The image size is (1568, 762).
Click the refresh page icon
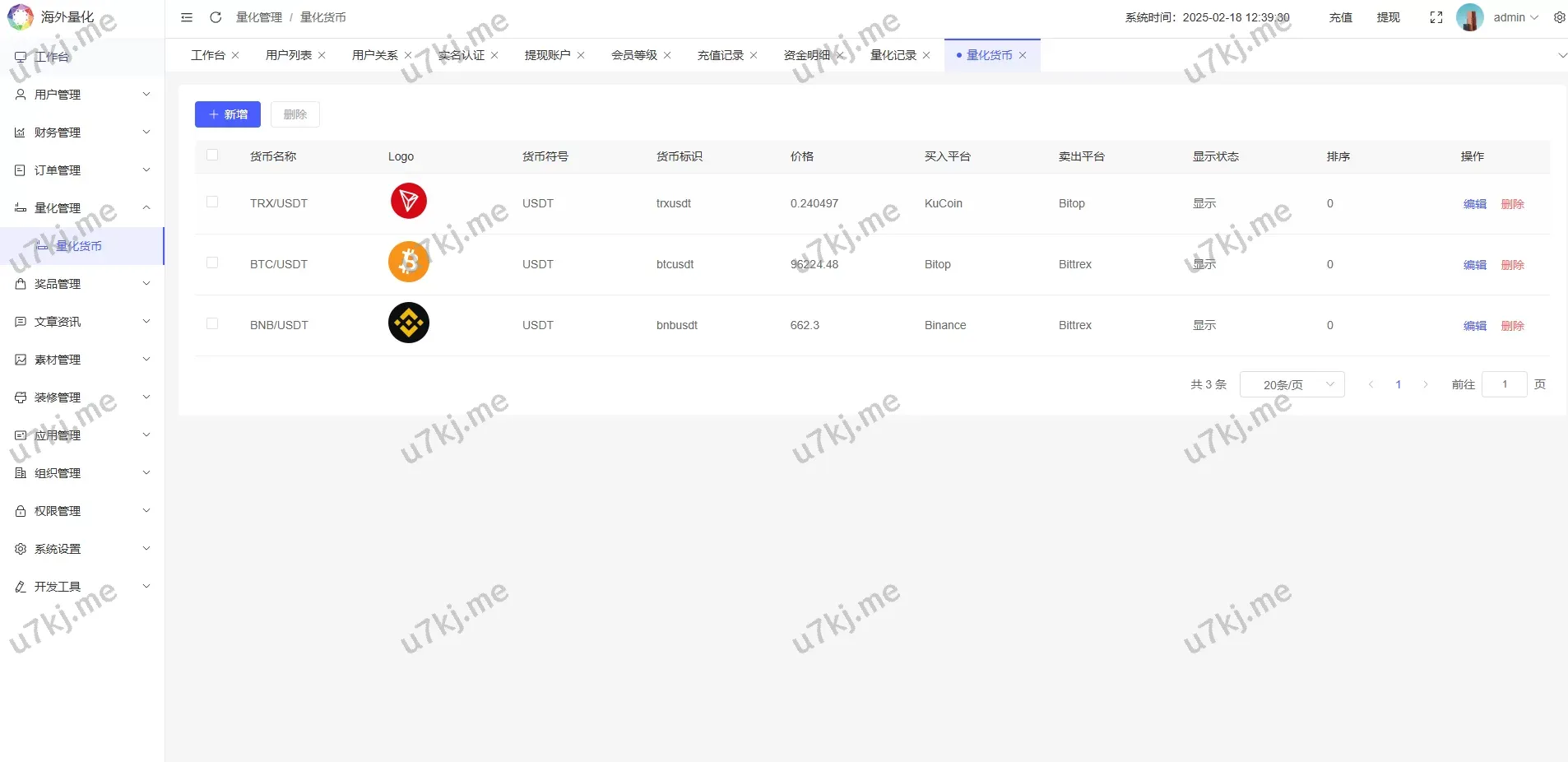pos(216,17)
